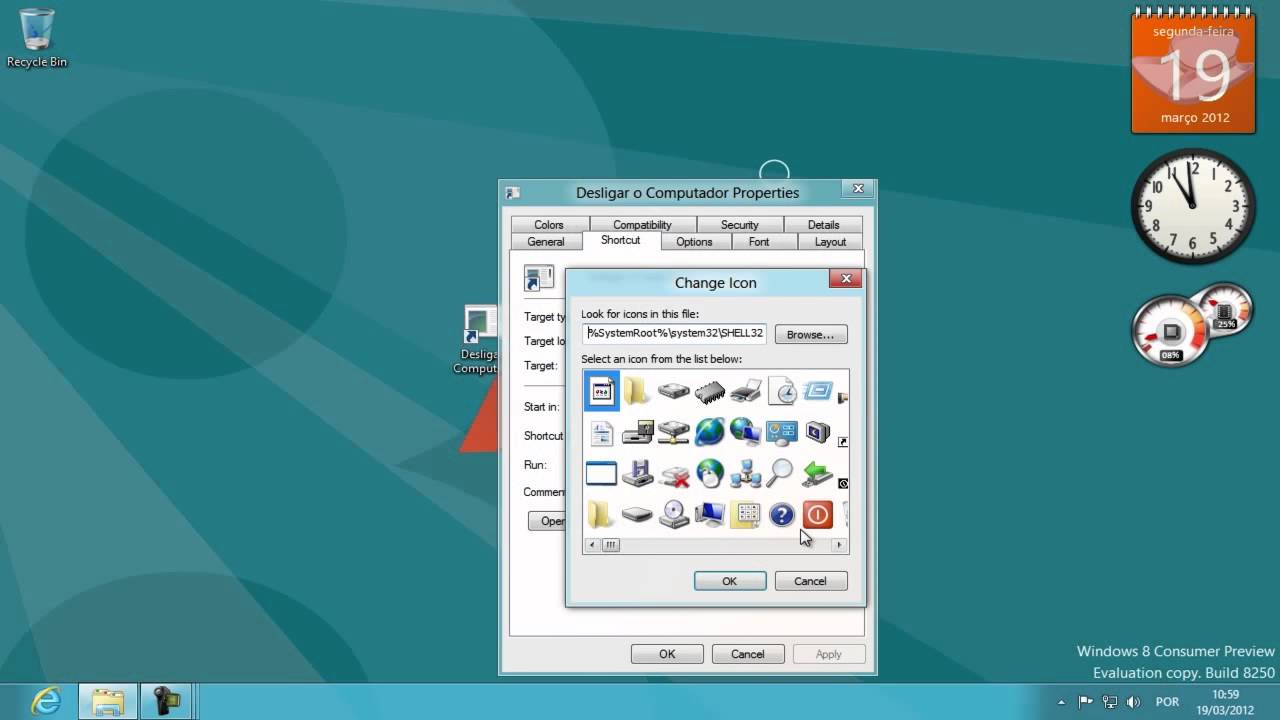Select the red power shutdown icon
The height and width of the screenshot is (720, 1280).
pyautogui.click(x=817, y=515)
